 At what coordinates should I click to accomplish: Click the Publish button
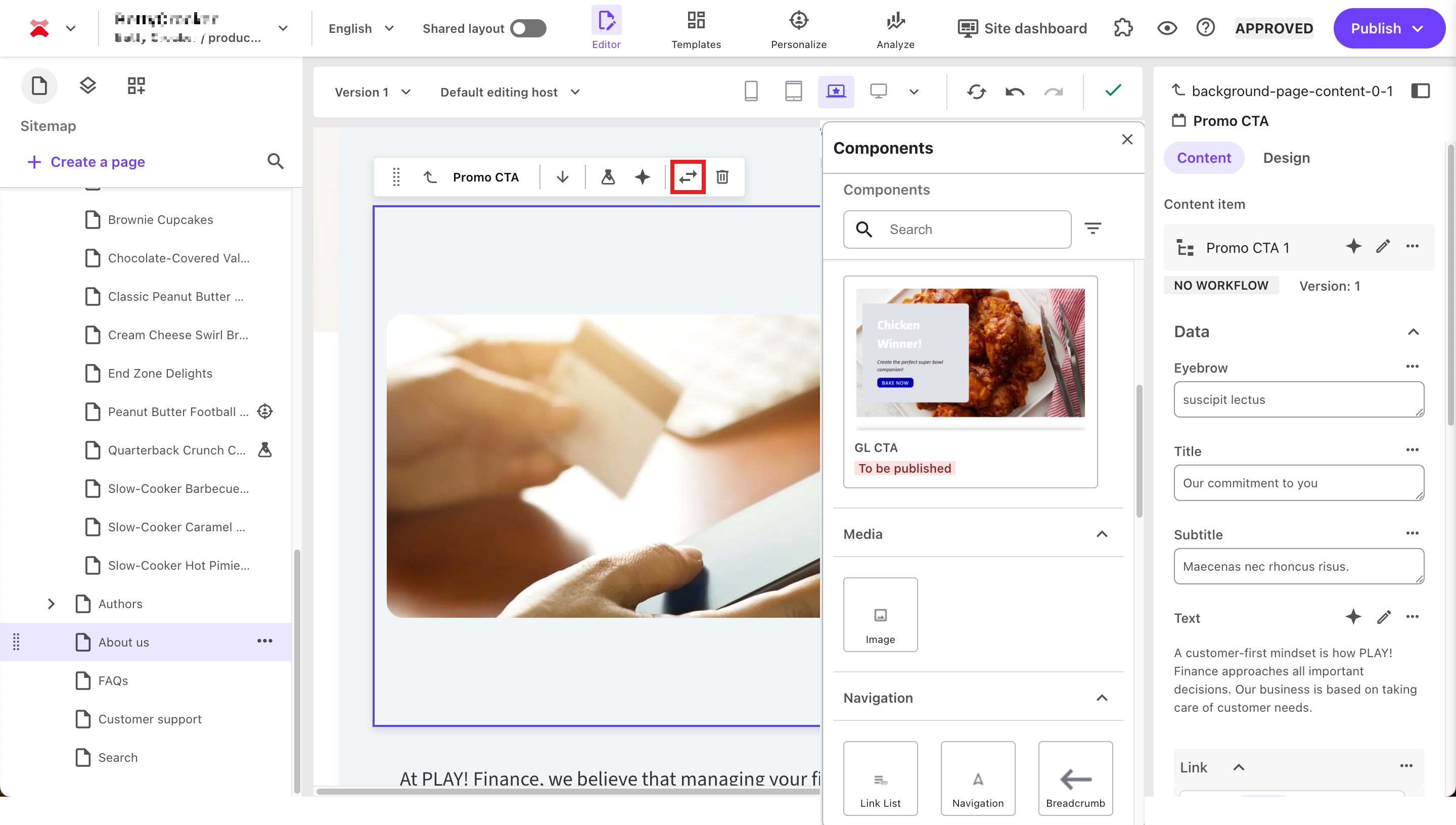[x=1389, y=28]
